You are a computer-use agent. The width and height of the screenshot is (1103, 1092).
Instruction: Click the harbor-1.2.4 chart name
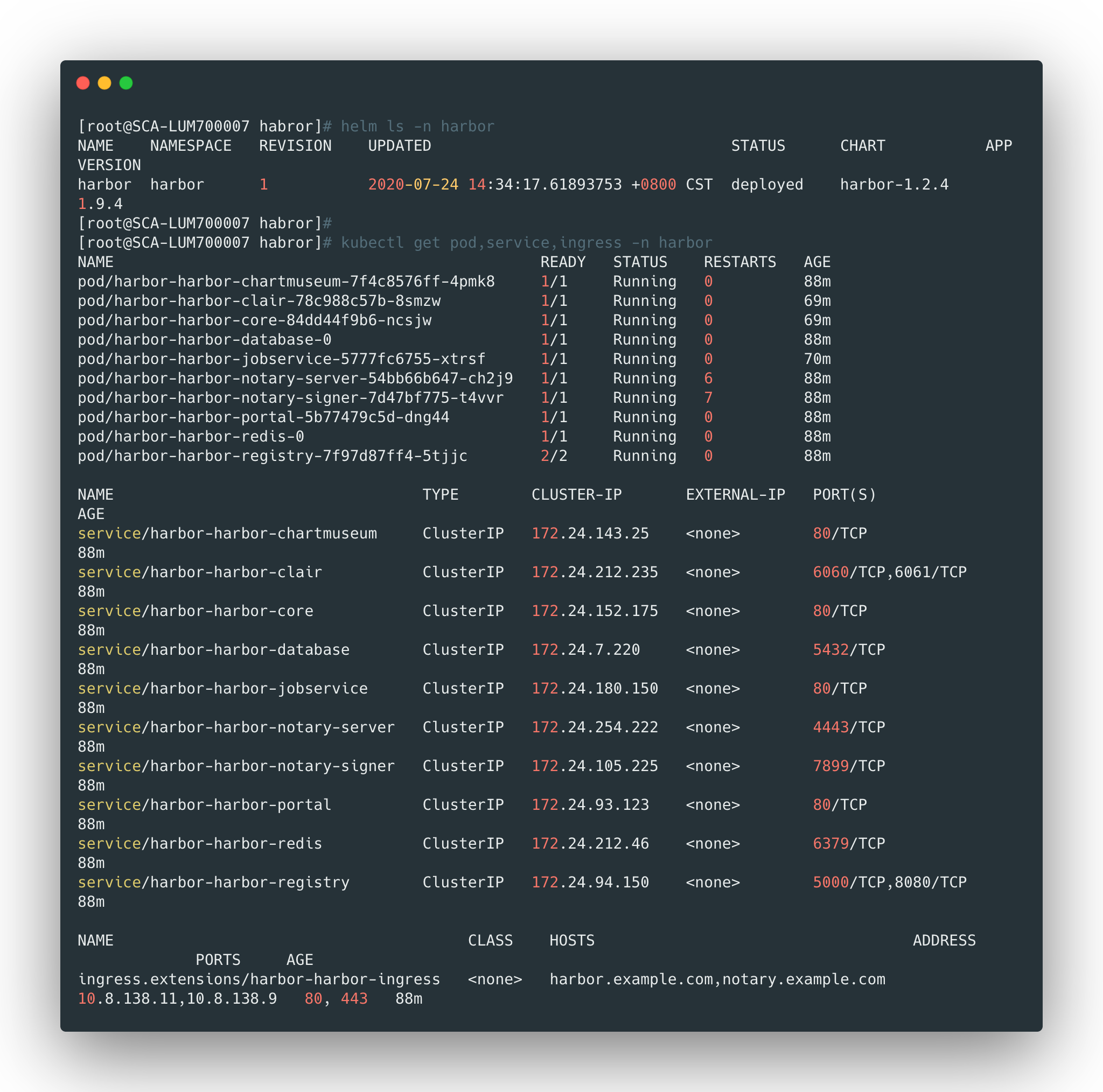click(893, 184)
